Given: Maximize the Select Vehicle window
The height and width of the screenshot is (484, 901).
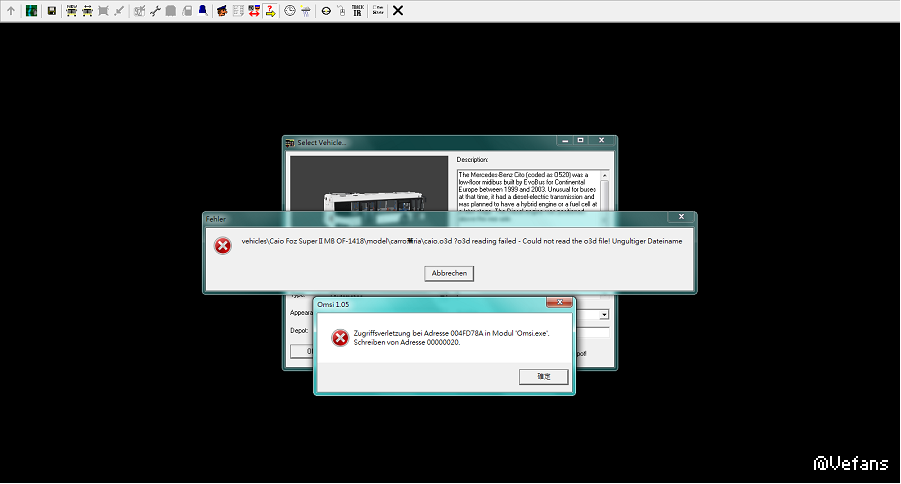Looking at the screenshot, I should [x=580, y=140].
